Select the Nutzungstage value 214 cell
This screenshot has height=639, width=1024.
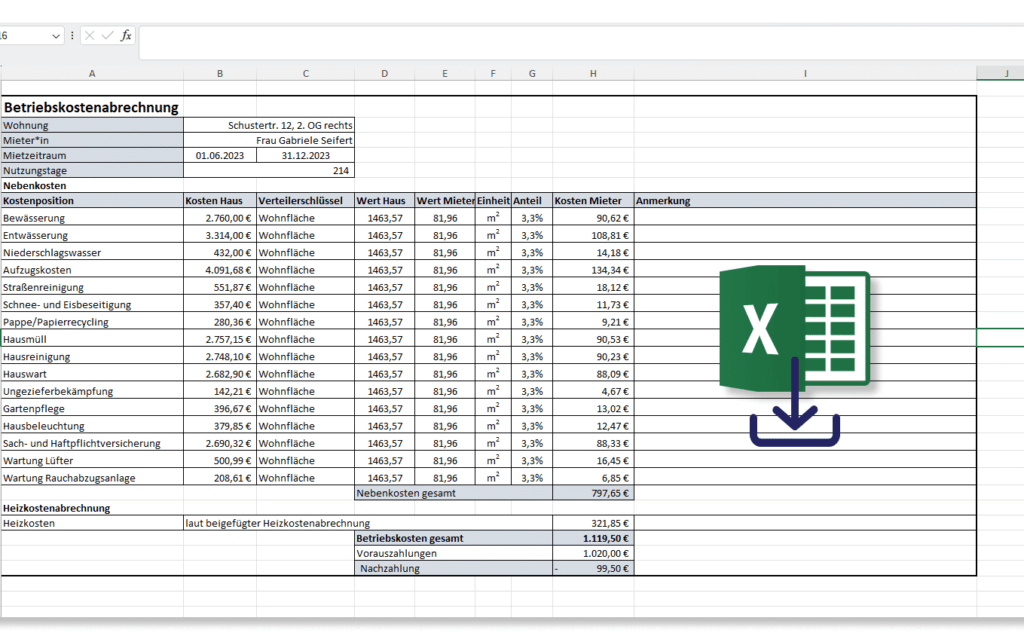tap(305, 171)
